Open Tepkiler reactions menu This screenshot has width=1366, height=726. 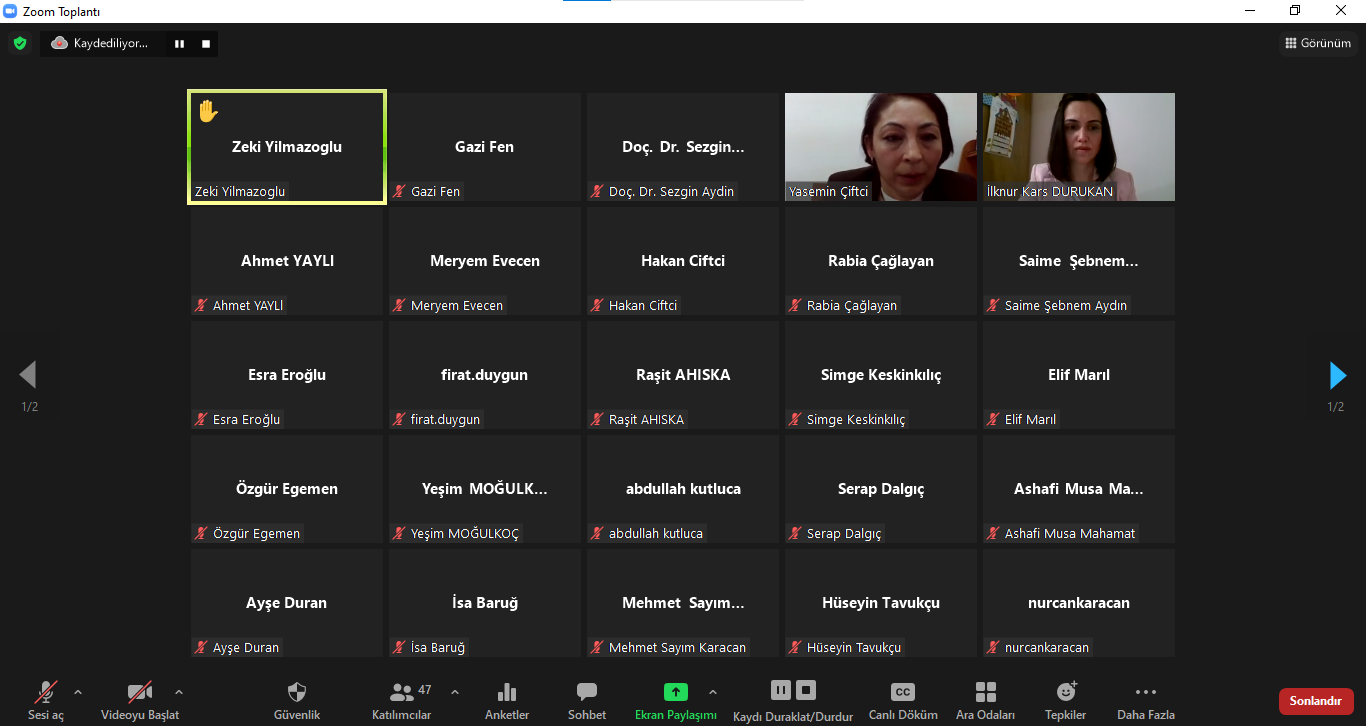1066,701
